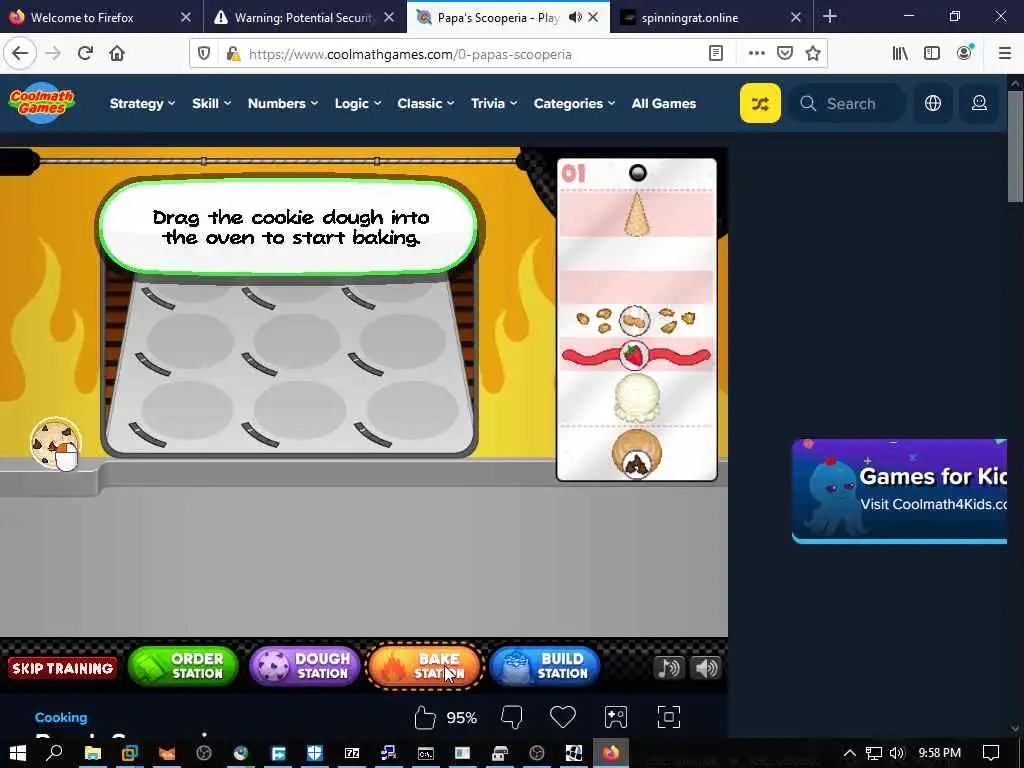Open Windows taskbar search

point(54,753)
